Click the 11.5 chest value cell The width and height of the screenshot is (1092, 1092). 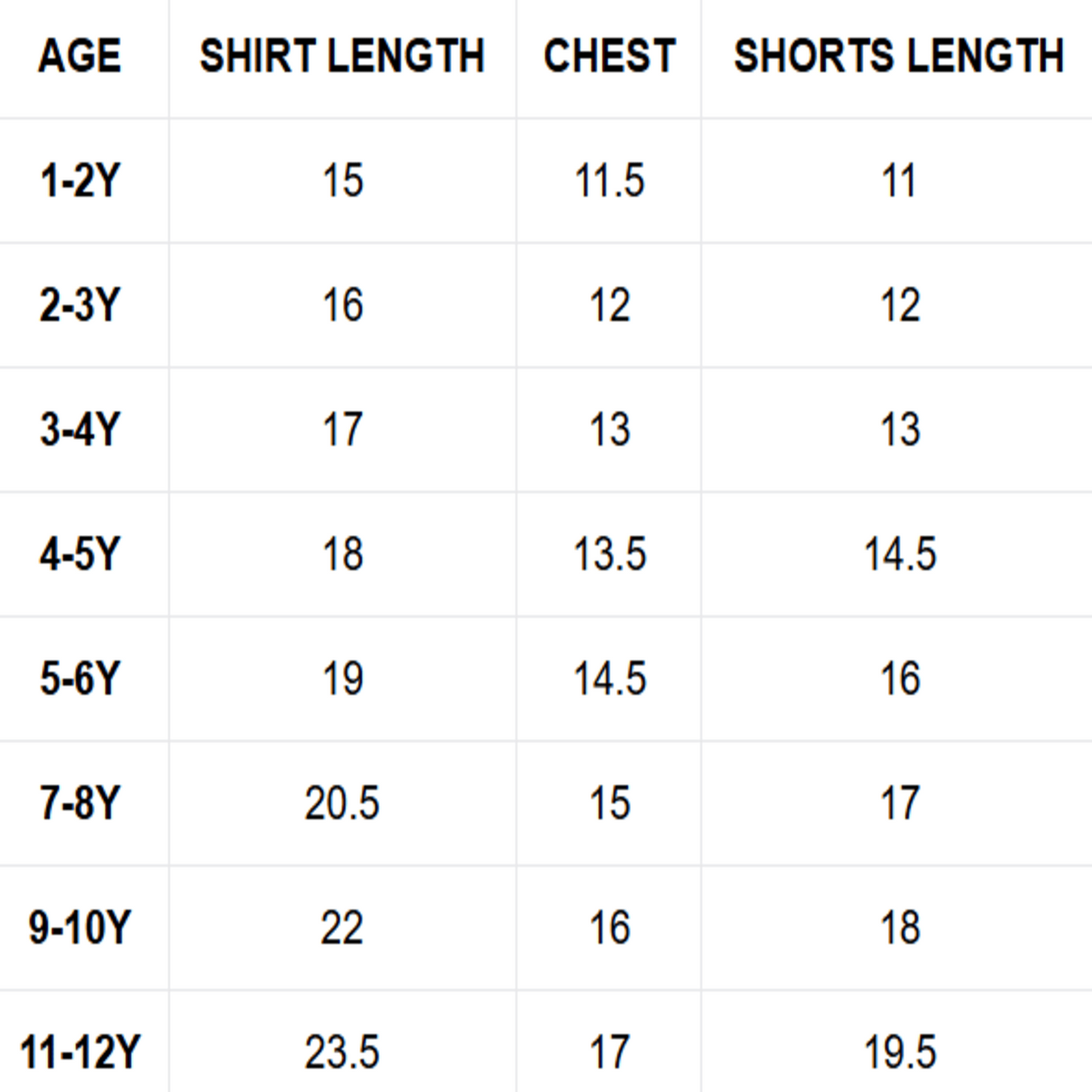[x=609, y=181]
